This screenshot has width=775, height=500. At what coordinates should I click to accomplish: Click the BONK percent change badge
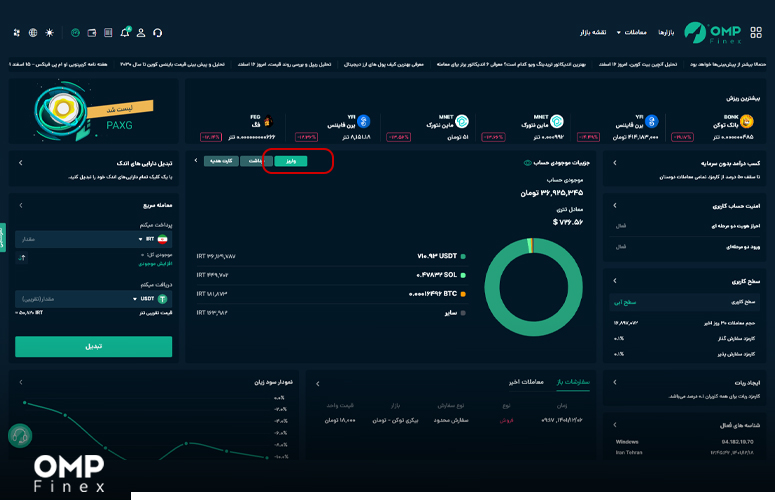click(682, 137)
